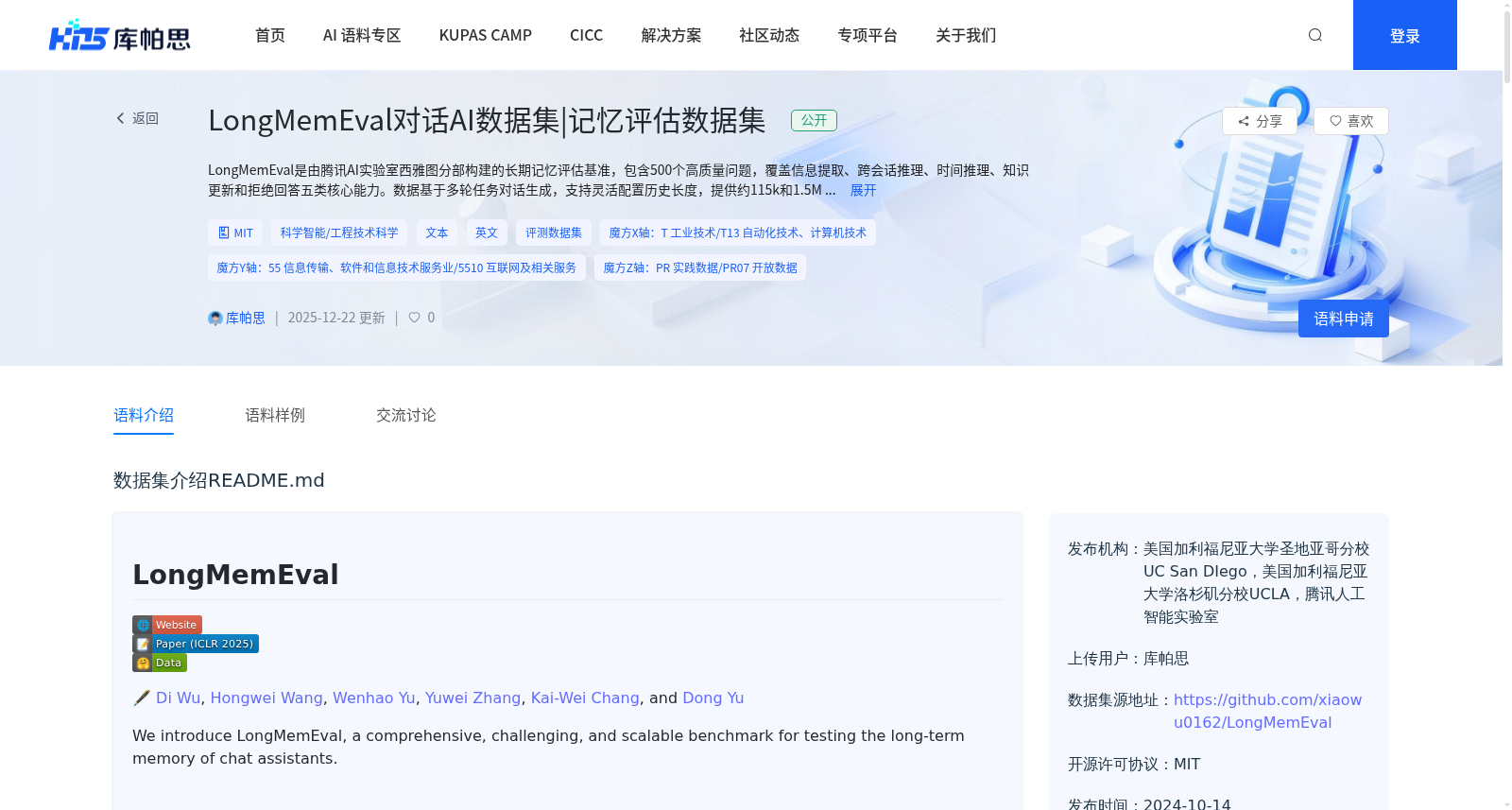Open author link Kai-Wei Chang
The image size is (1512, 810).
[x=585, y=698]
